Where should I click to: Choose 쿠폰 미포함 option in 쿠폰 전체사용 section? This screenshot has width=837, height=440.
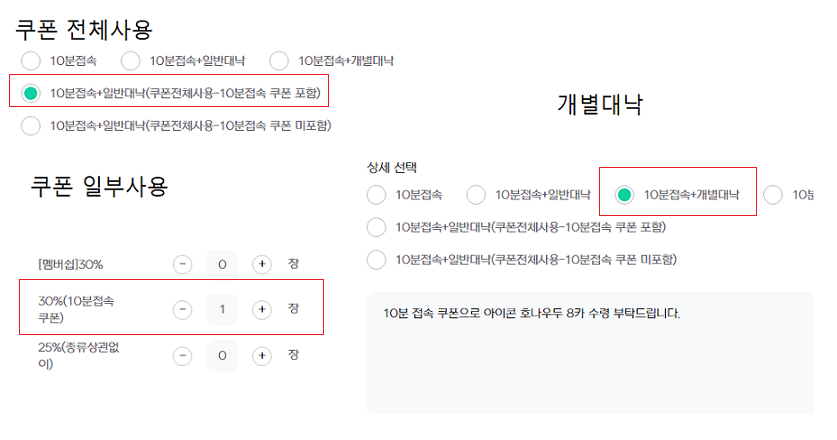(31, 125)
